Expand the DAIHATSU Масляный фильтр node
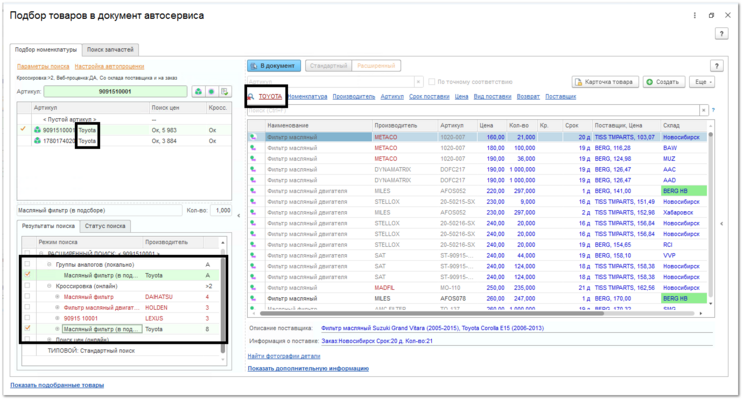The width and height of the screenshot is (743, 400). point(57,297)
